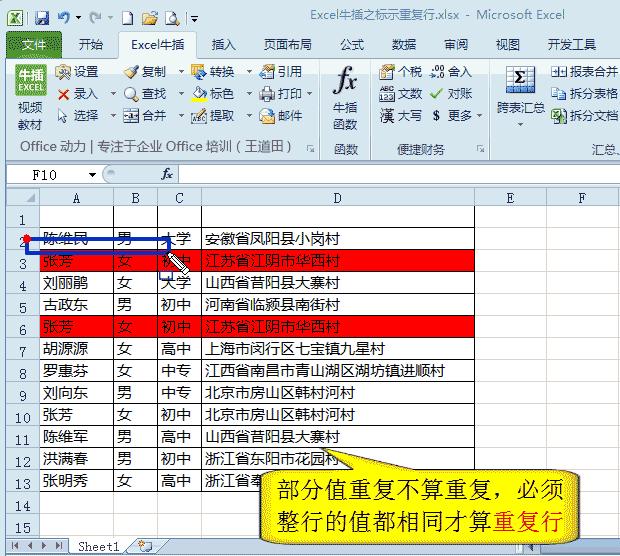The height and width of the screenshot is (556, 620).
Task: Open the 文件 File tab
Action: point(34,45)
